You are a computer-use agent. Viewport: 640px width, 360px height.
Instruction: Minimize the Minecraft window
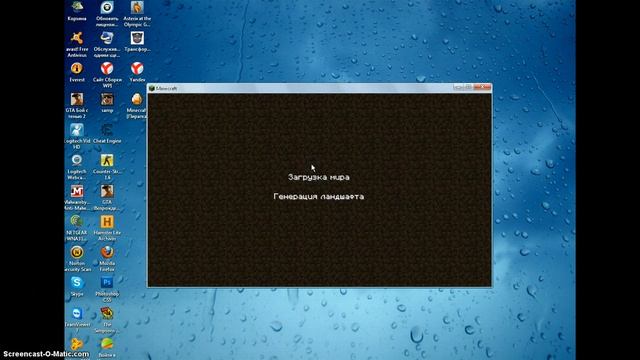point(458,87)
